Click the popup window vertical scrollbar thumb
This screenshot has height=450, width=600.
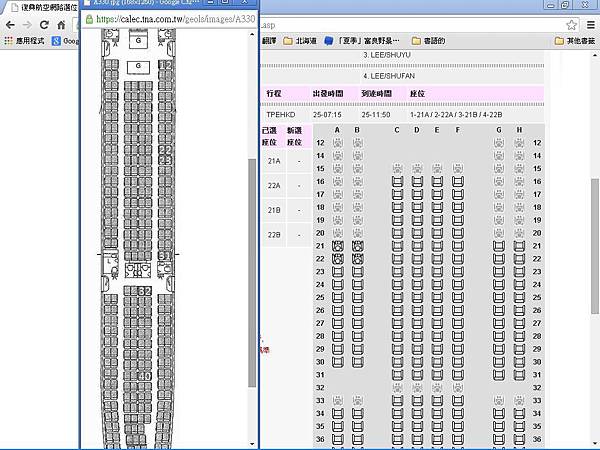252,273
